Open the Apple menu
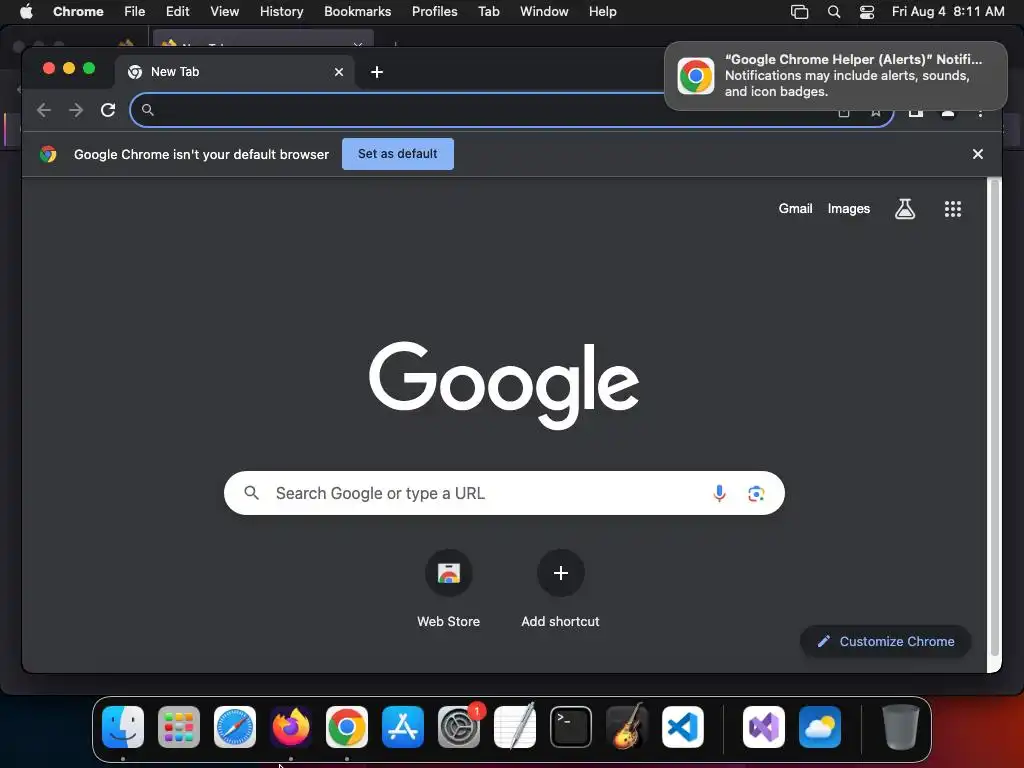Screen dimensions: 1024x768 pos(26,12)
